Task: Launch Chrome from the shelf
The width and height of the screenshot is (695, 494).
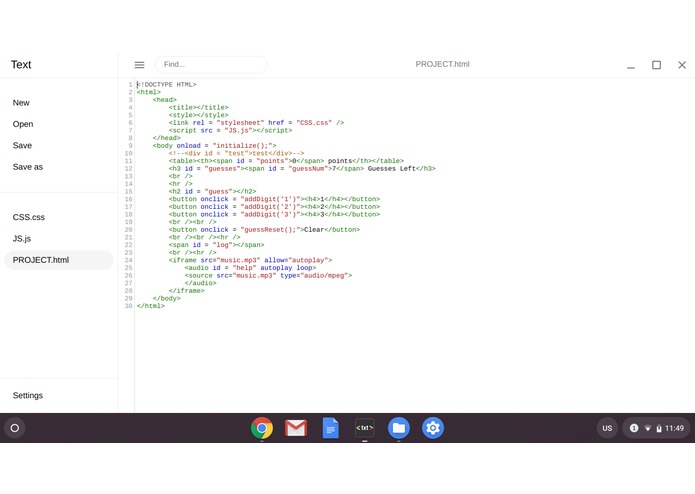Action: 262,428
